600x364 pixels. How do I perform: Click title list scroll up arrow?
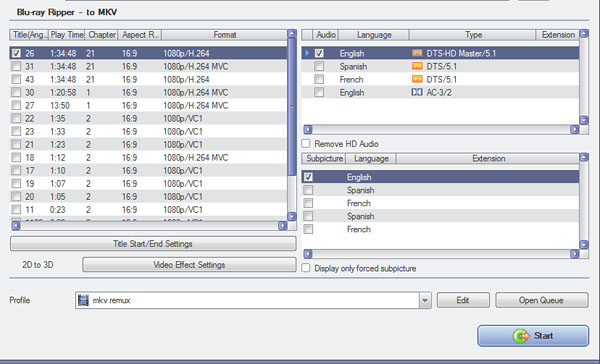point(292,34)
